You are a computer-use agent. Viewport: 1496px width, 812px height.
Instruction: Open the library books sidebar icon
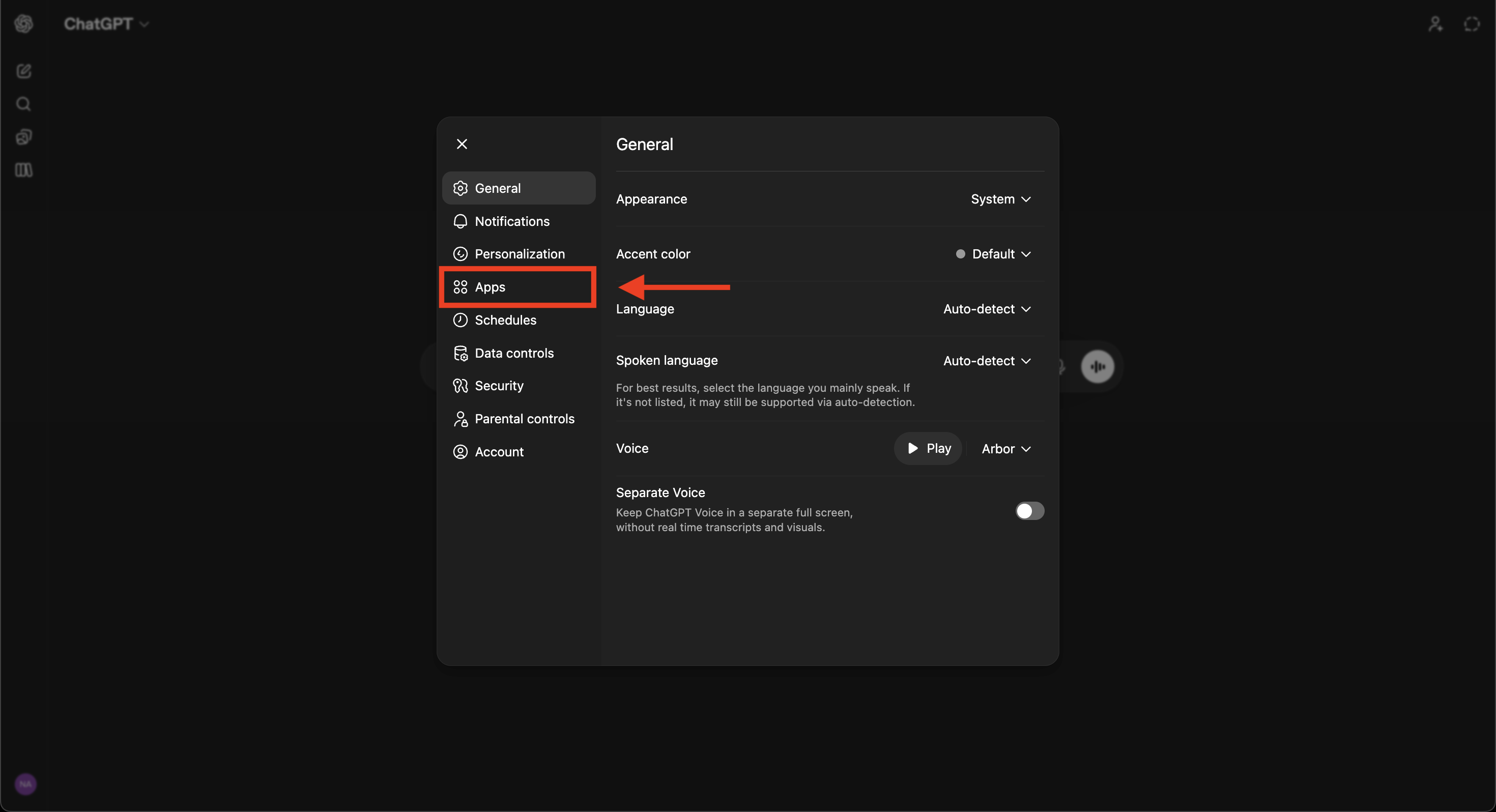pyautogui.click(x=24, y=170)
